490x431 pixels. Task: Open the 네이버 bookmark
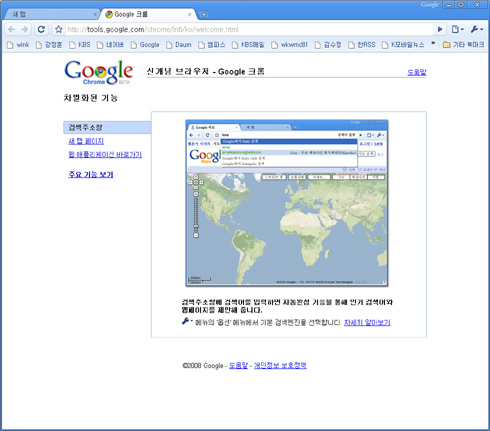tap(110, 45)
